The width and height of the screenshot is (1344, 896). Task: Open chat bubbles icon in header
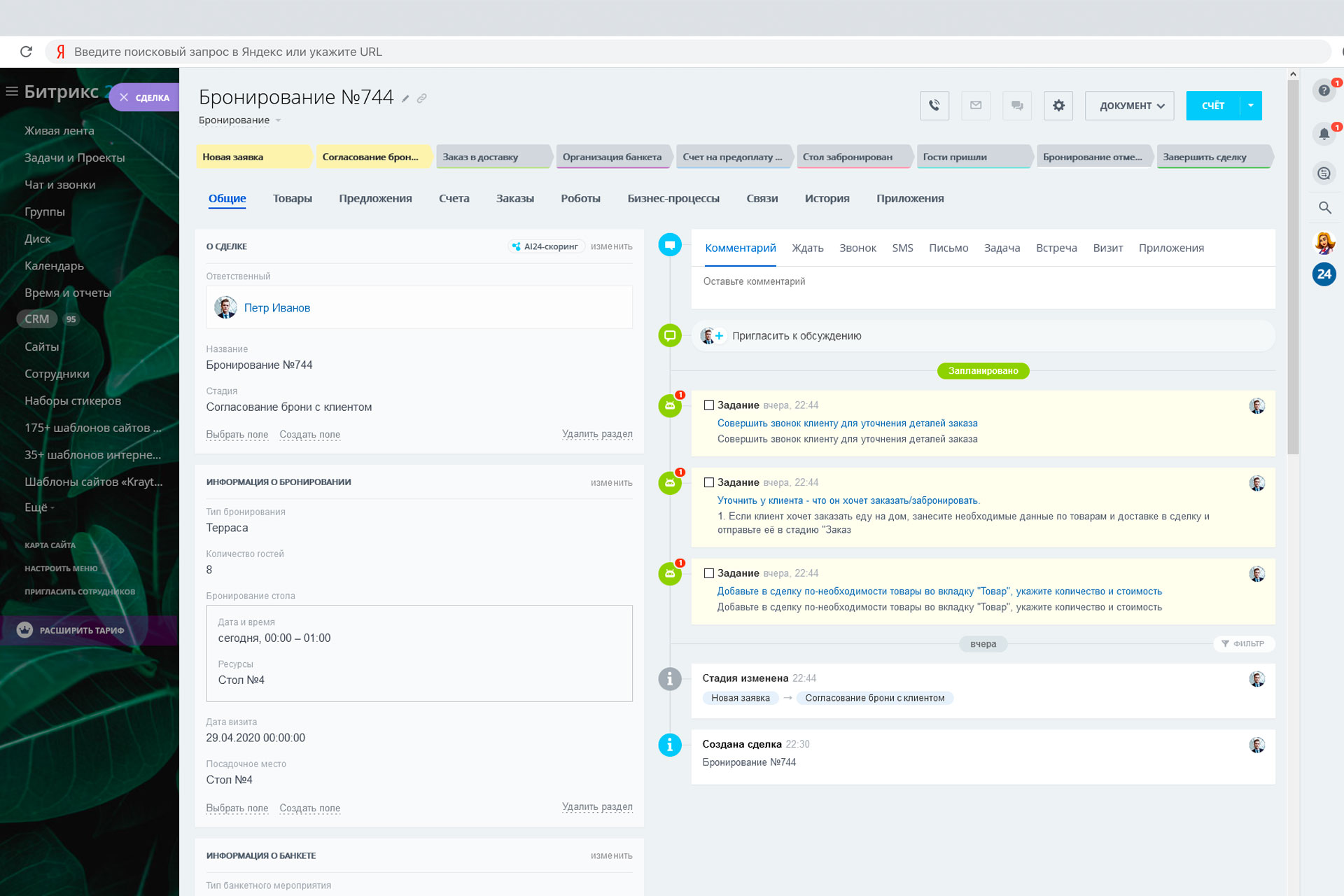click(x=1016, y=106)
